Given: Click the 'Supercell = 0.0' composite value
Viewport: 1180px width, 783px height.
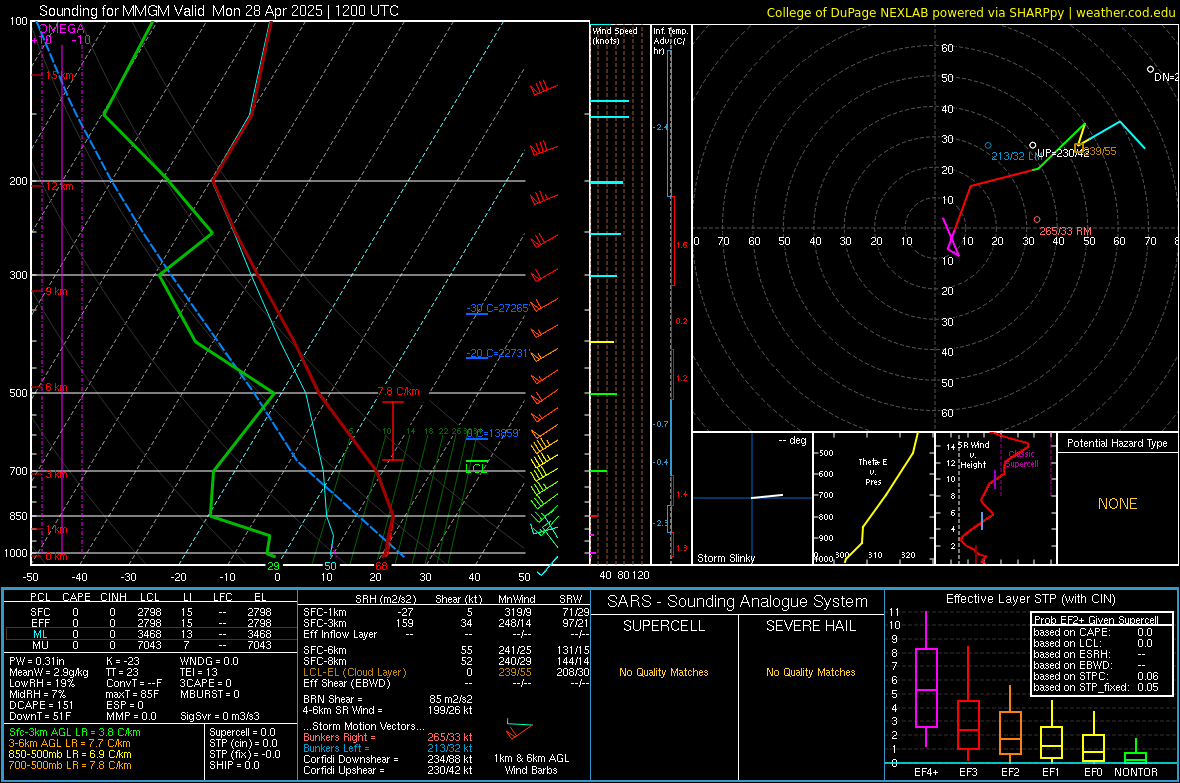Looking at the screenshot, I should [x=242, y=732].
